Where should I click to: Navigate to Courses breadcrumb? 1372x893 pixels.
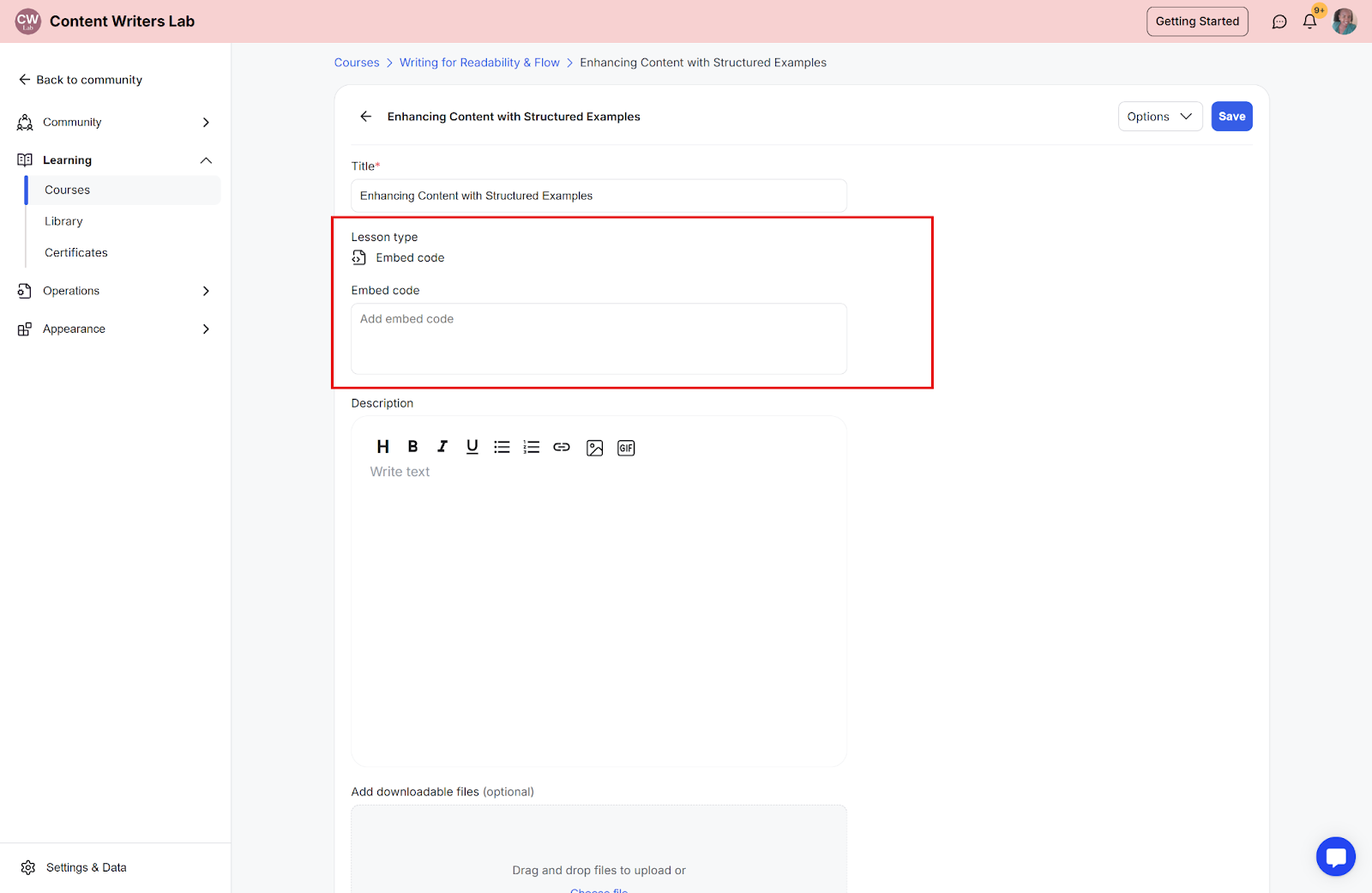357,63
